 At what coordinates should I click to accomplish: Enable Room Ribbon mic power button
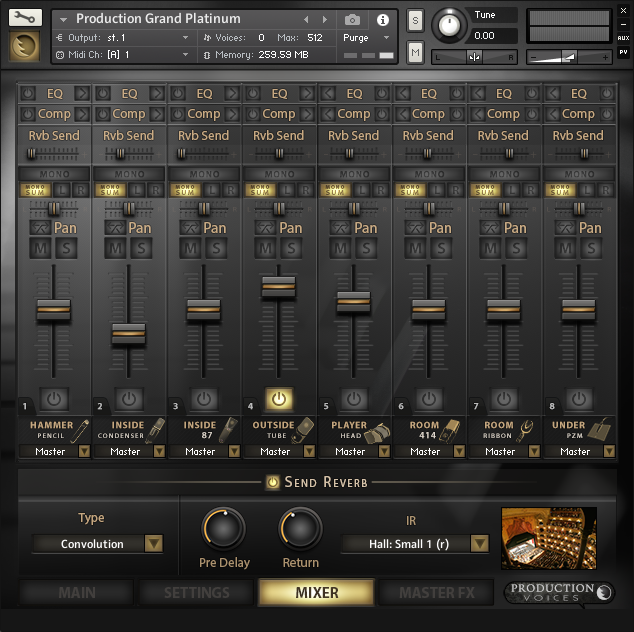(504, 399)
